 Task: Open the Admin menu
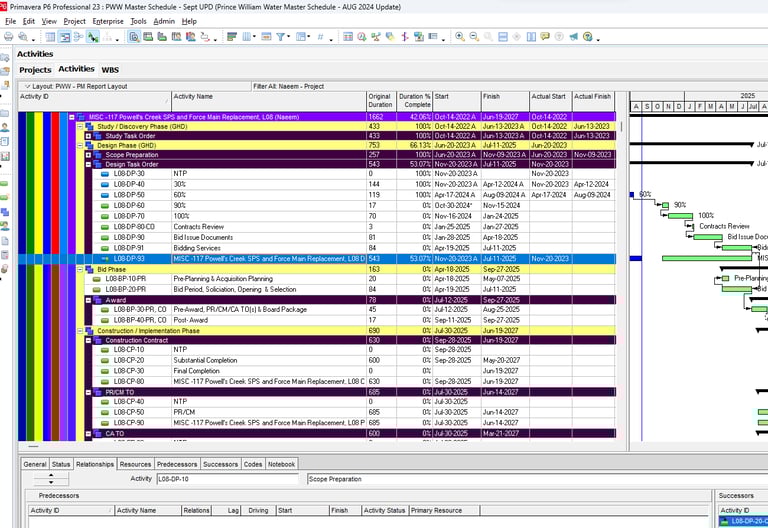pyautogui.click(x=164, y=21)
